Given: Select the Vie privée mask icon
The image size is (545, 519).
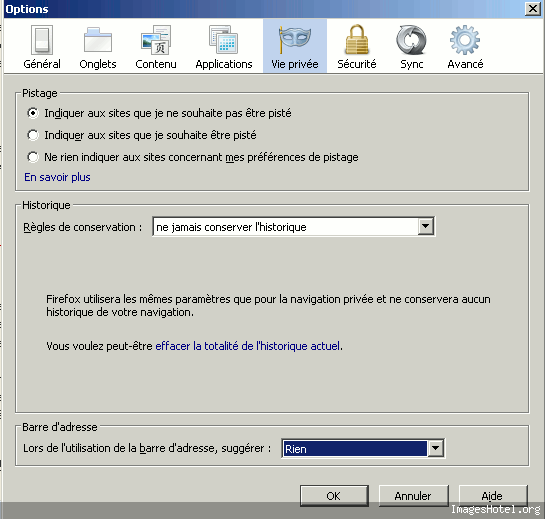Looking at the screenshot, I should tap(295, 40).
